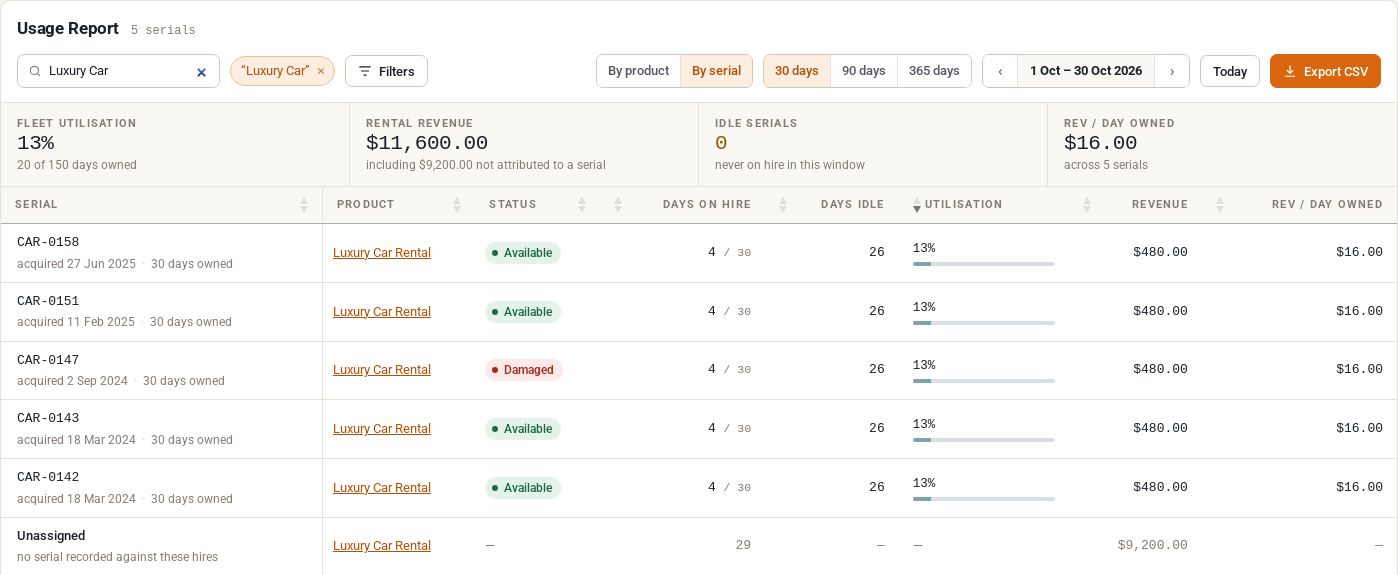This screenshot has width=1398, height=575.
Task: Select serial CAR-0142
Action: click(x=48, y=477)
